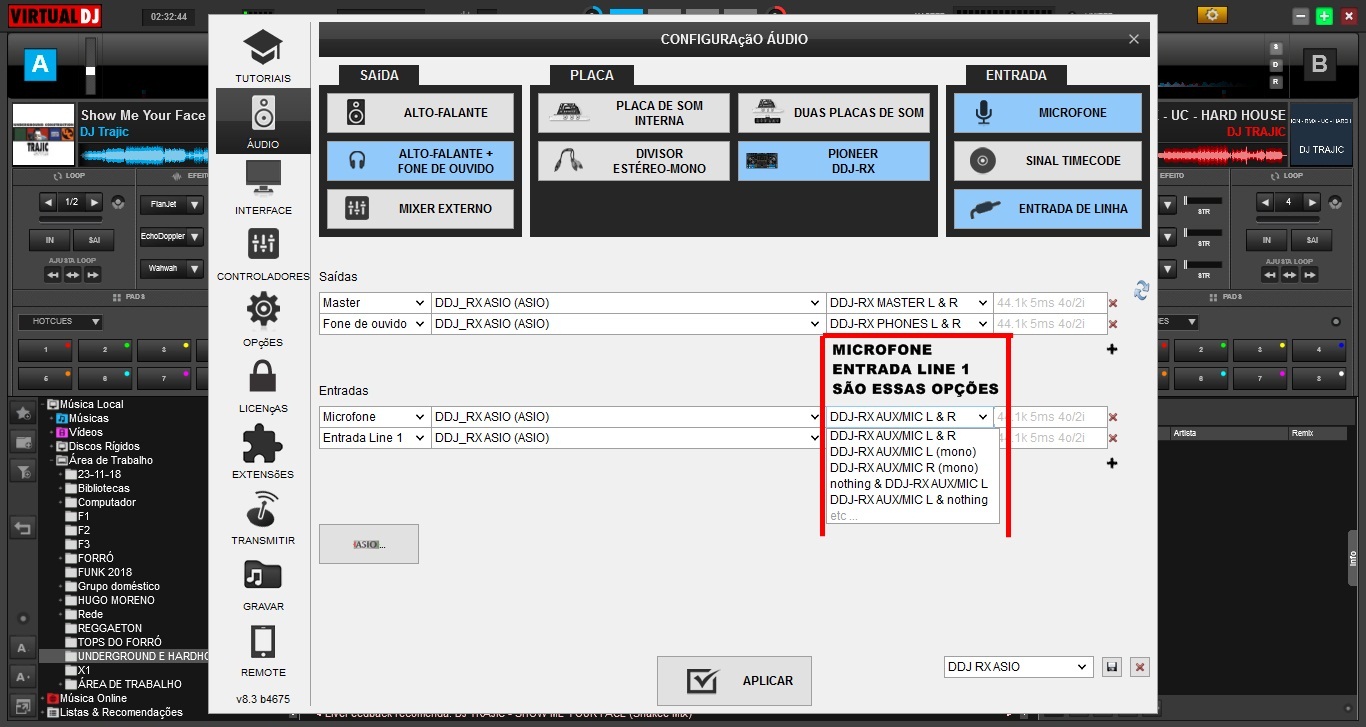This screenshot has width=1366, height=727.
Task: Click the Aplicar button
Action: [734, 681]
